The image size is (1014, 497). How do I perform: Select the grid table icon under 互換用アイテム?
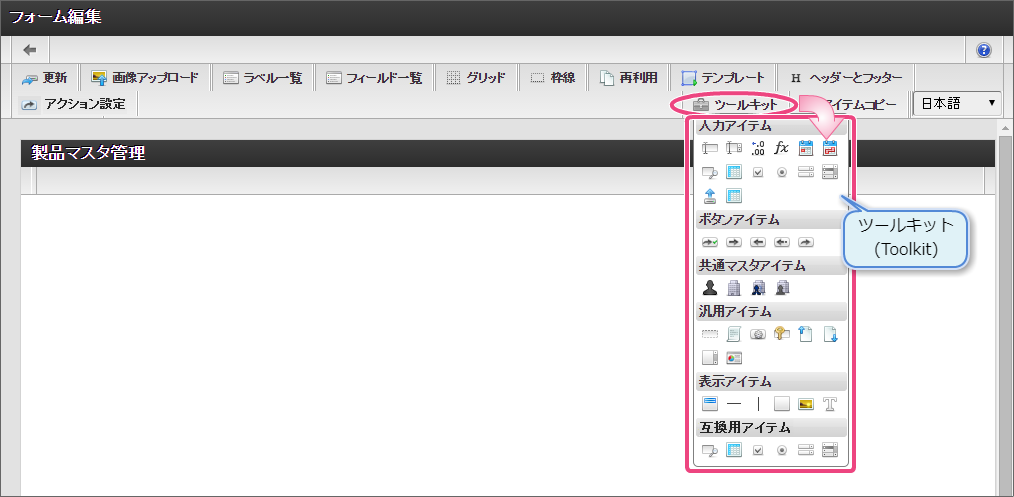733,450
